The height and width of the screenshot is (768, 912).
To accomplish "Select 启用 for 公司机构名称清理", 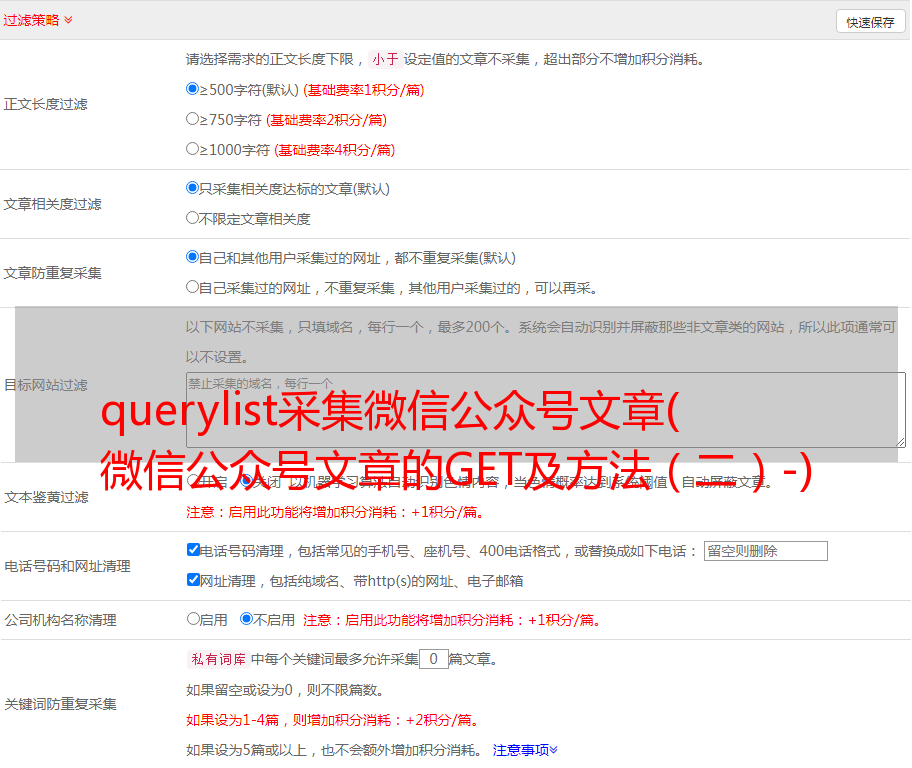I will point(193,618).
